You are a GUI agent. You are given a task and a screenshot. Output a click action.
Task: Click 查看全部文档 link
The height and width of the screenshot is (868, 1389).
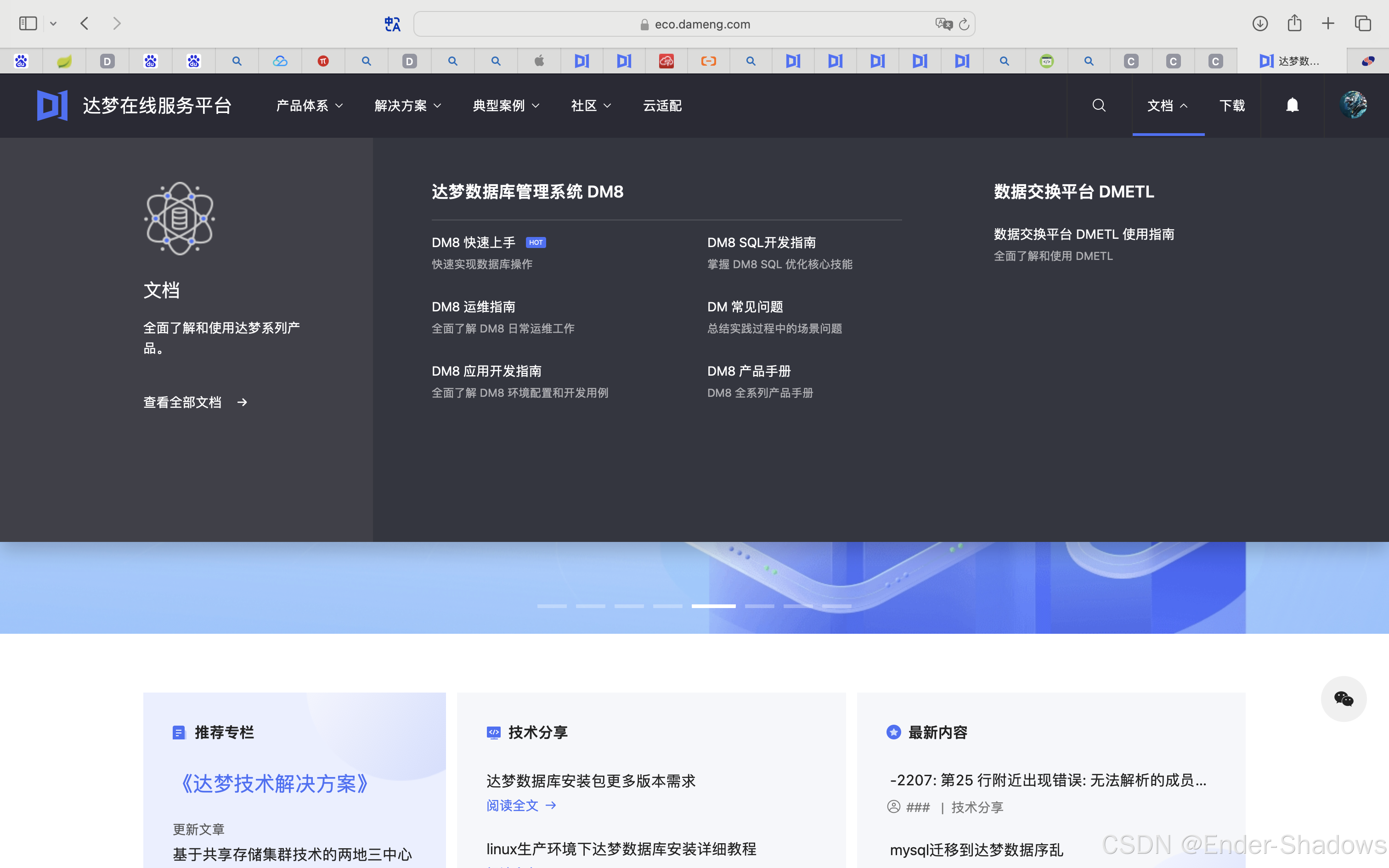coord(182,402)
